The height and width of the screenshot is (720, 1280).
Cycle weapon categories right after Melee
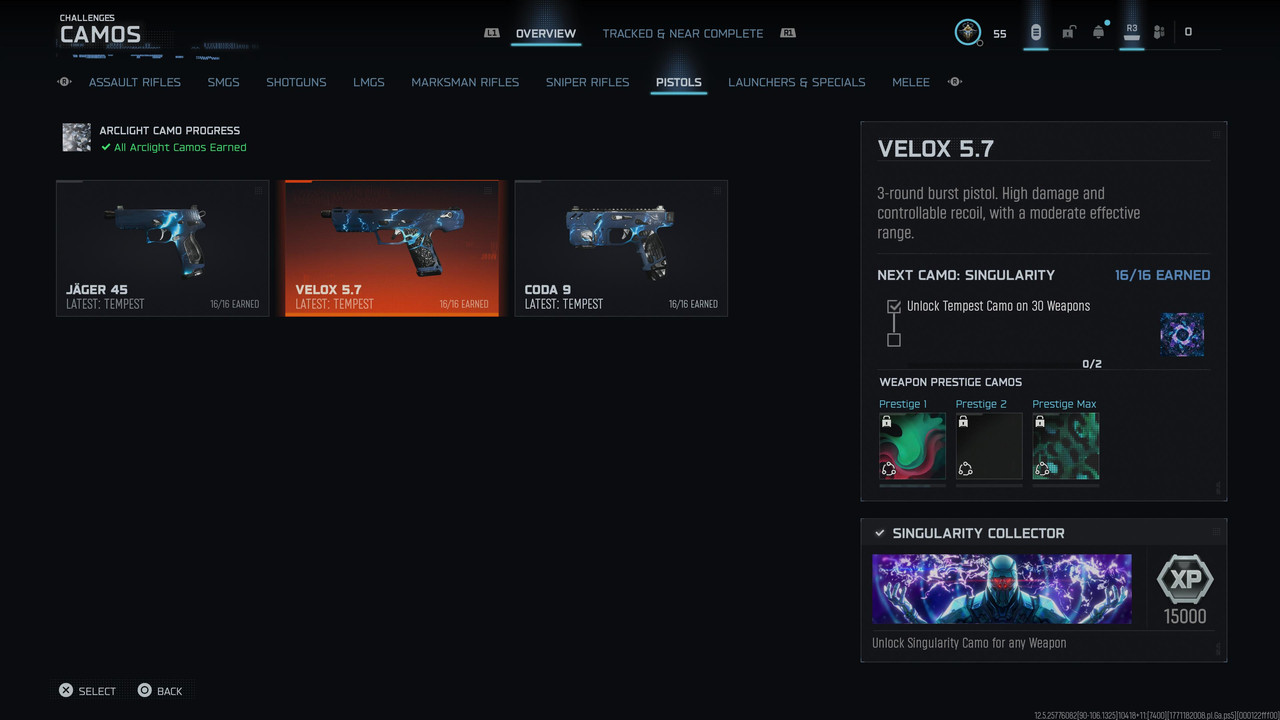(x=954, y=82)
